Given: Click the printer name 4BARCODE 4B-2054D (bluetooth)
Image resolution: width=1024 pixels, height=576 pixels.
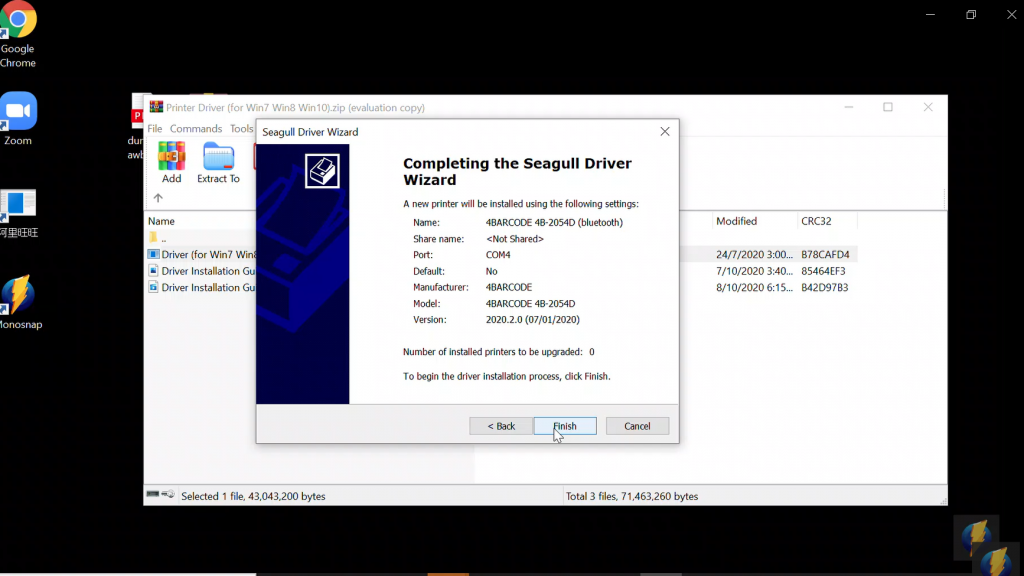Looking at the screenshot, I should pyautogui.click(x=554, y=223).
